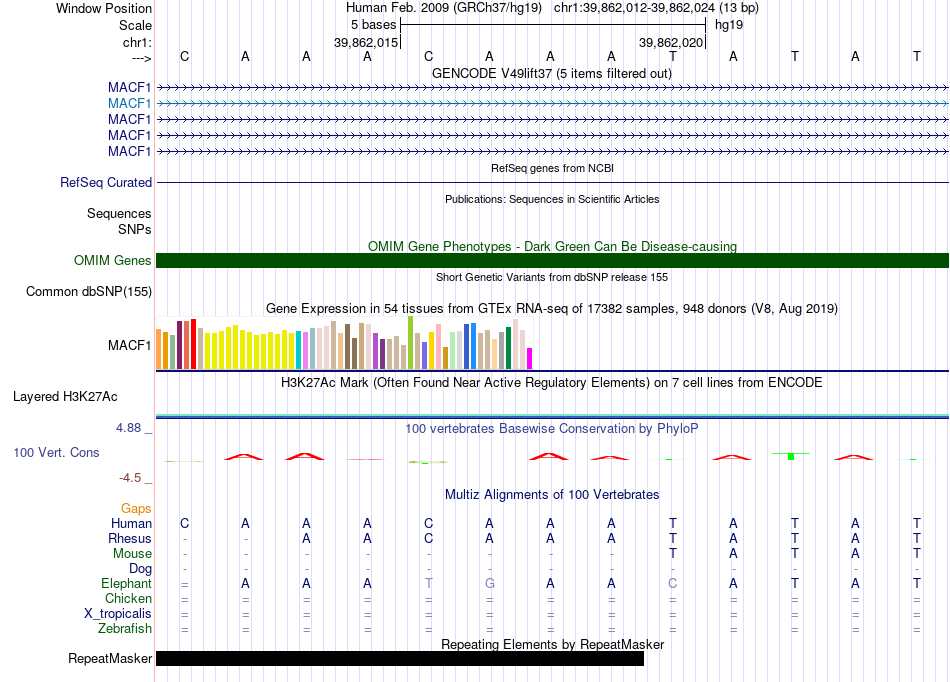This screenshot has height=682, width=950.
Task: Click the -4.5 PhyloP minimum value
Action: point(130,478)
